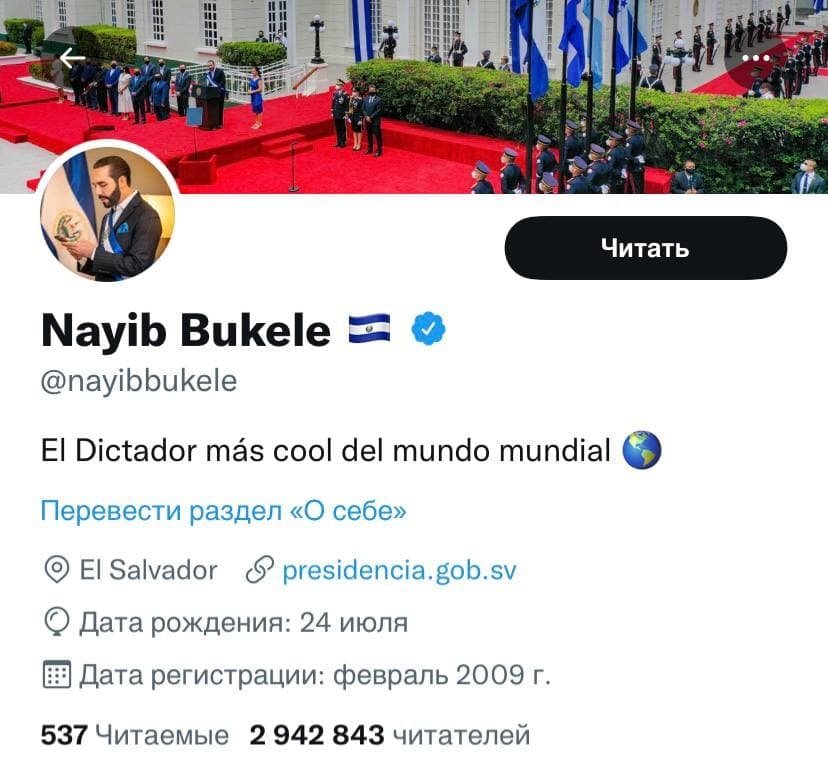828x776 pixels.
Task: Click the location pin icon
Action: click(x=57, y=570)
